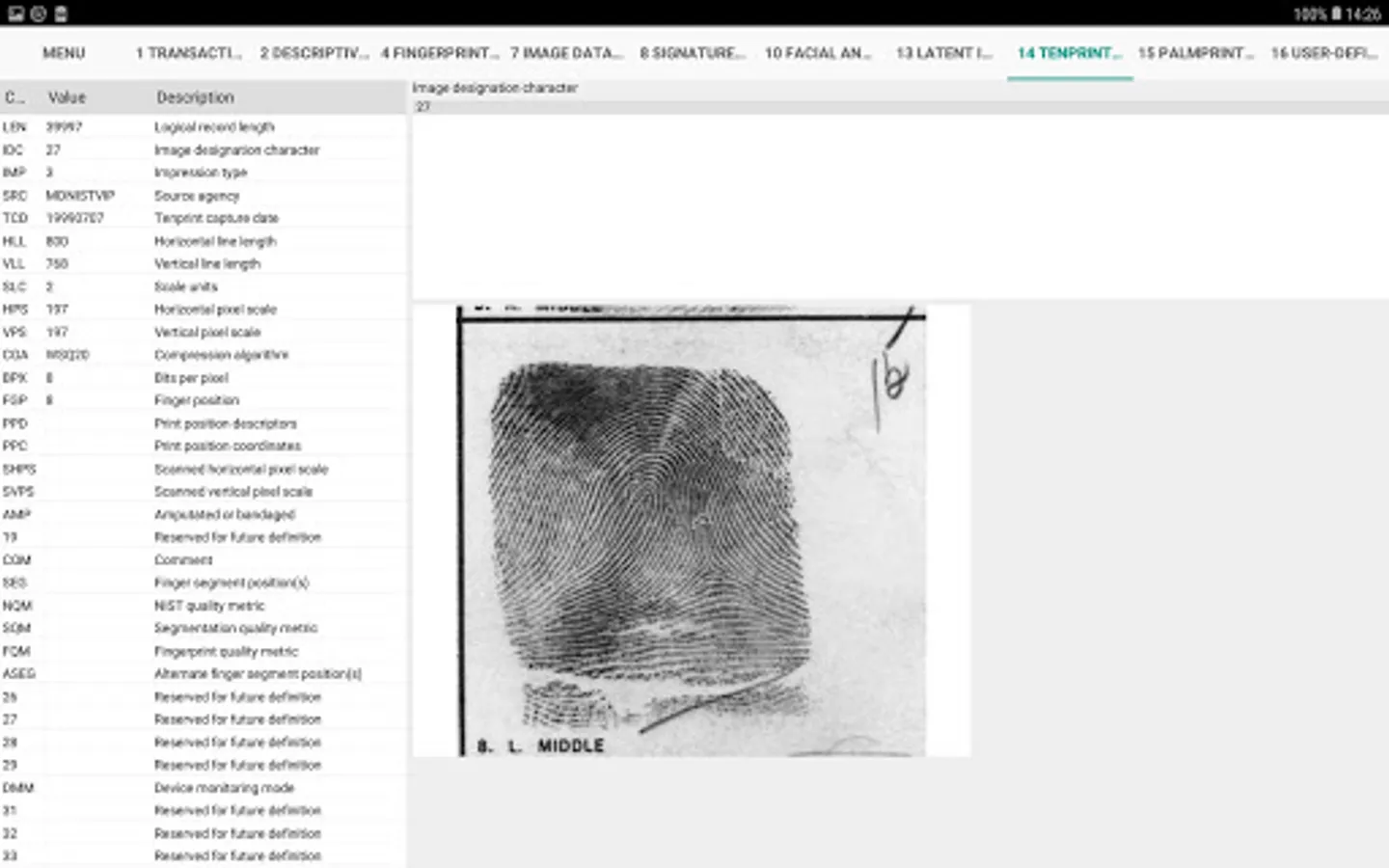This screenshot has width=1389, height=868.
Task: Select the AMP Amputated or bandaged row
Action: click(x=203, y=514)
